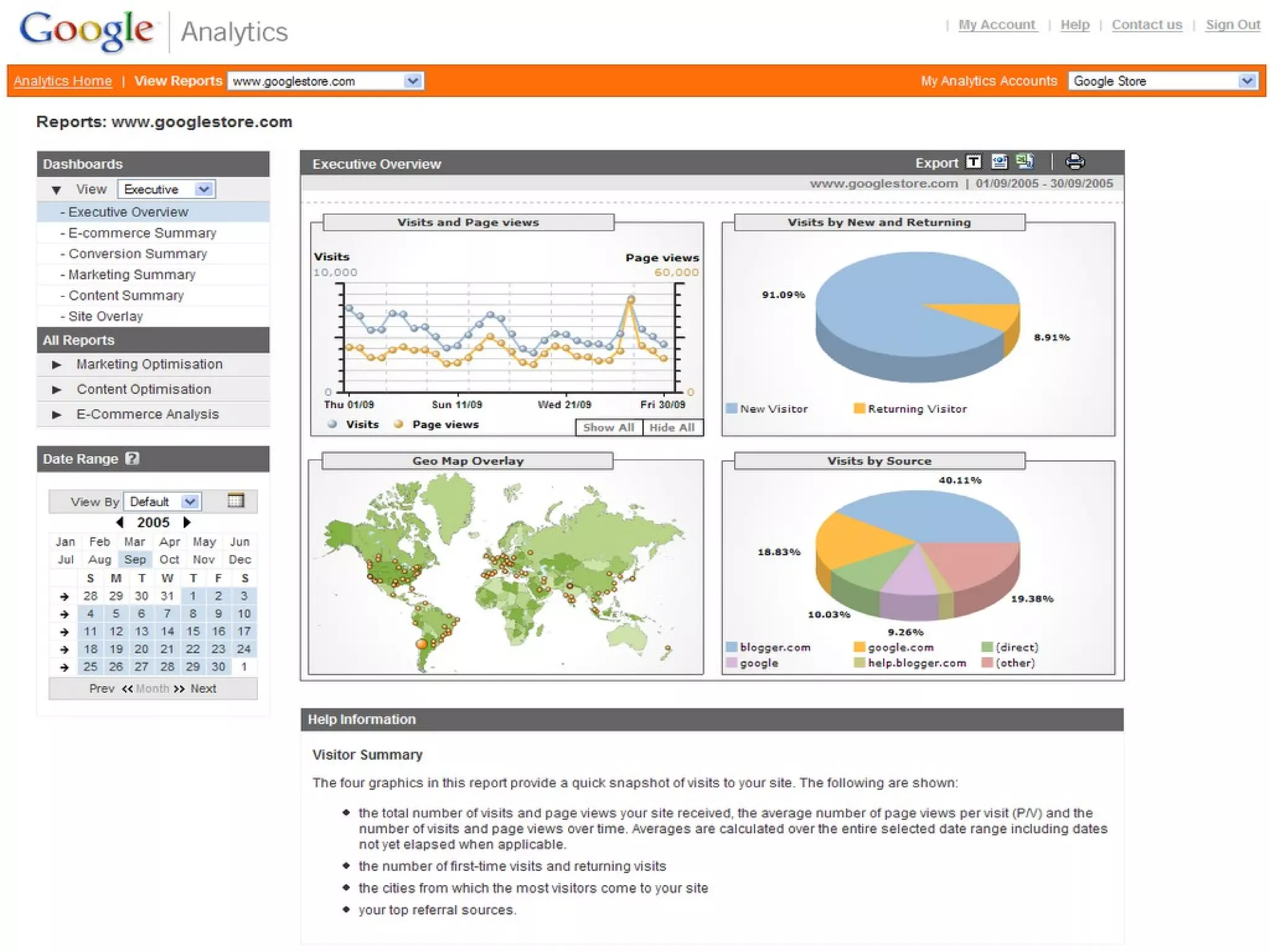
Task: Select week starting September 4 arrow
Action: click(64, 614)
